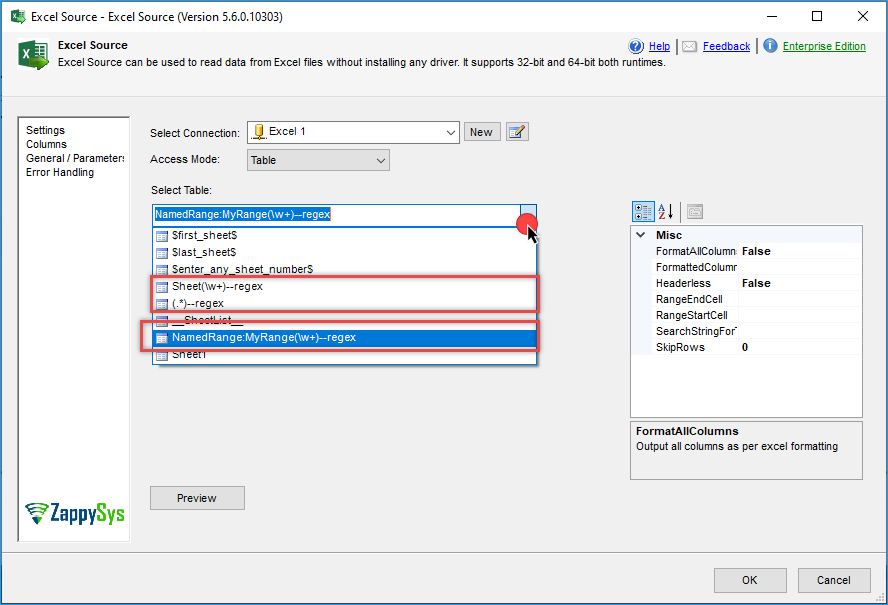Select the FormattedColumns property row
Image resolution: width=888 pixels, height=605 pixels.
click(x=746, y=267)
